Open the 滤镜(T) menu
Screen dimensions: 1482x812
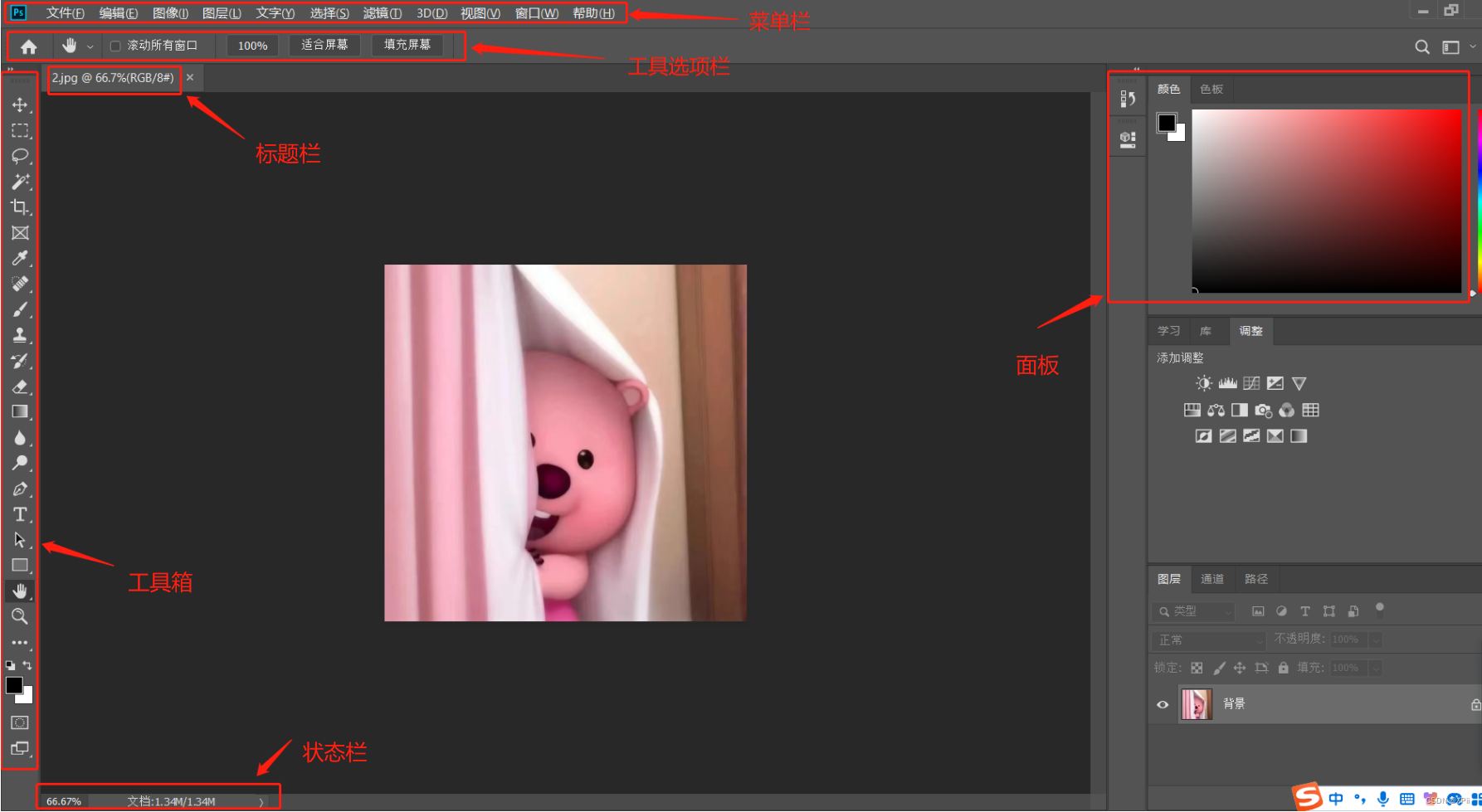tap(383, 13)
